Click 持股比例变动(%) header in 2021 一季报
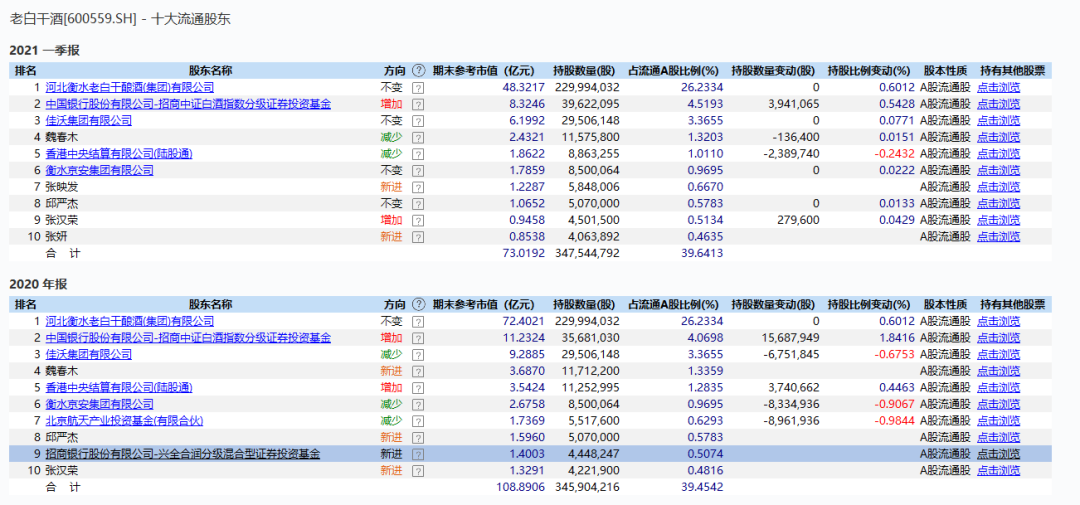The image size is (1080, 505). click(869, 70)
